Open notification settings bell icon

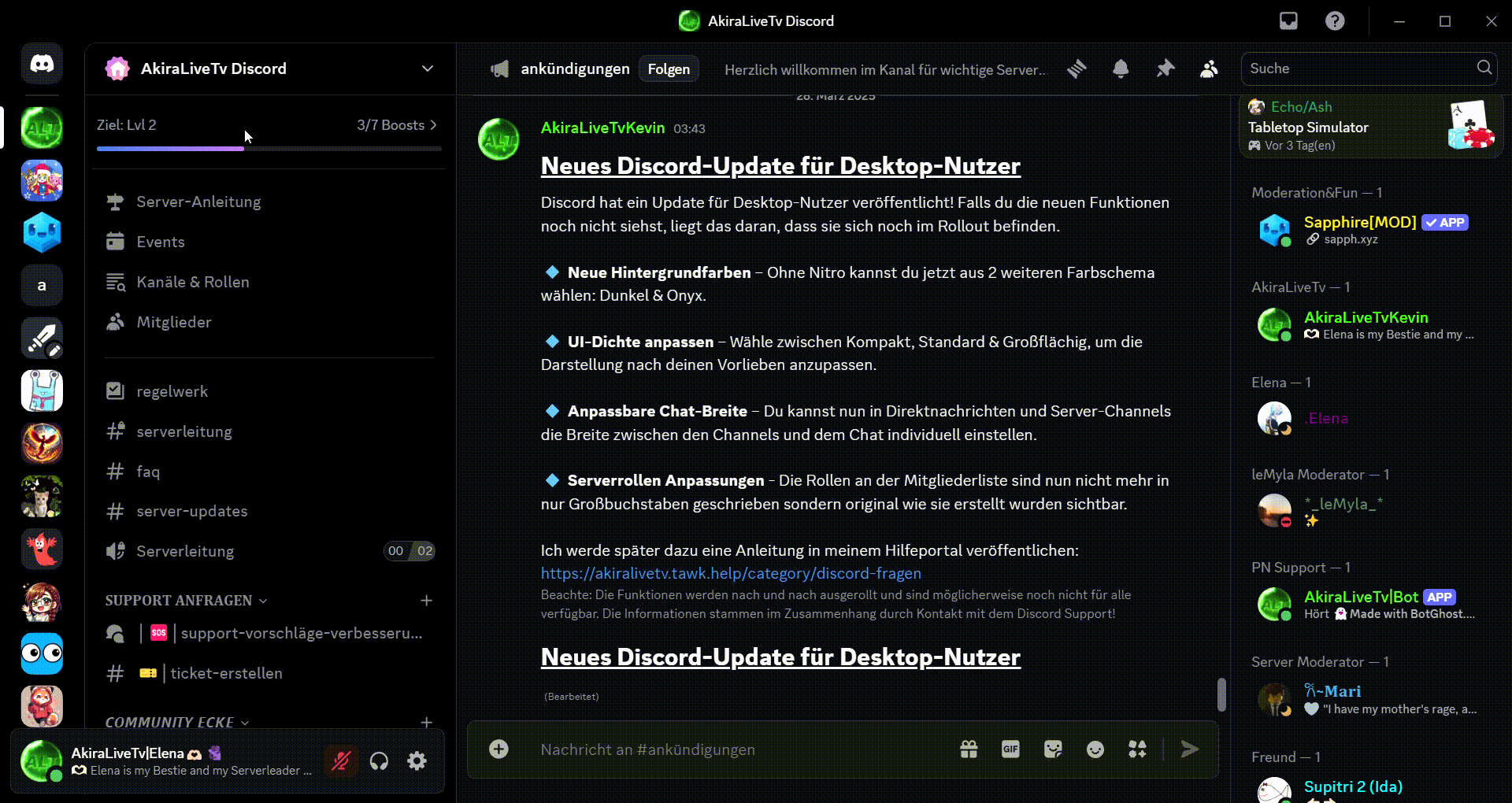tap(1121, 68)
